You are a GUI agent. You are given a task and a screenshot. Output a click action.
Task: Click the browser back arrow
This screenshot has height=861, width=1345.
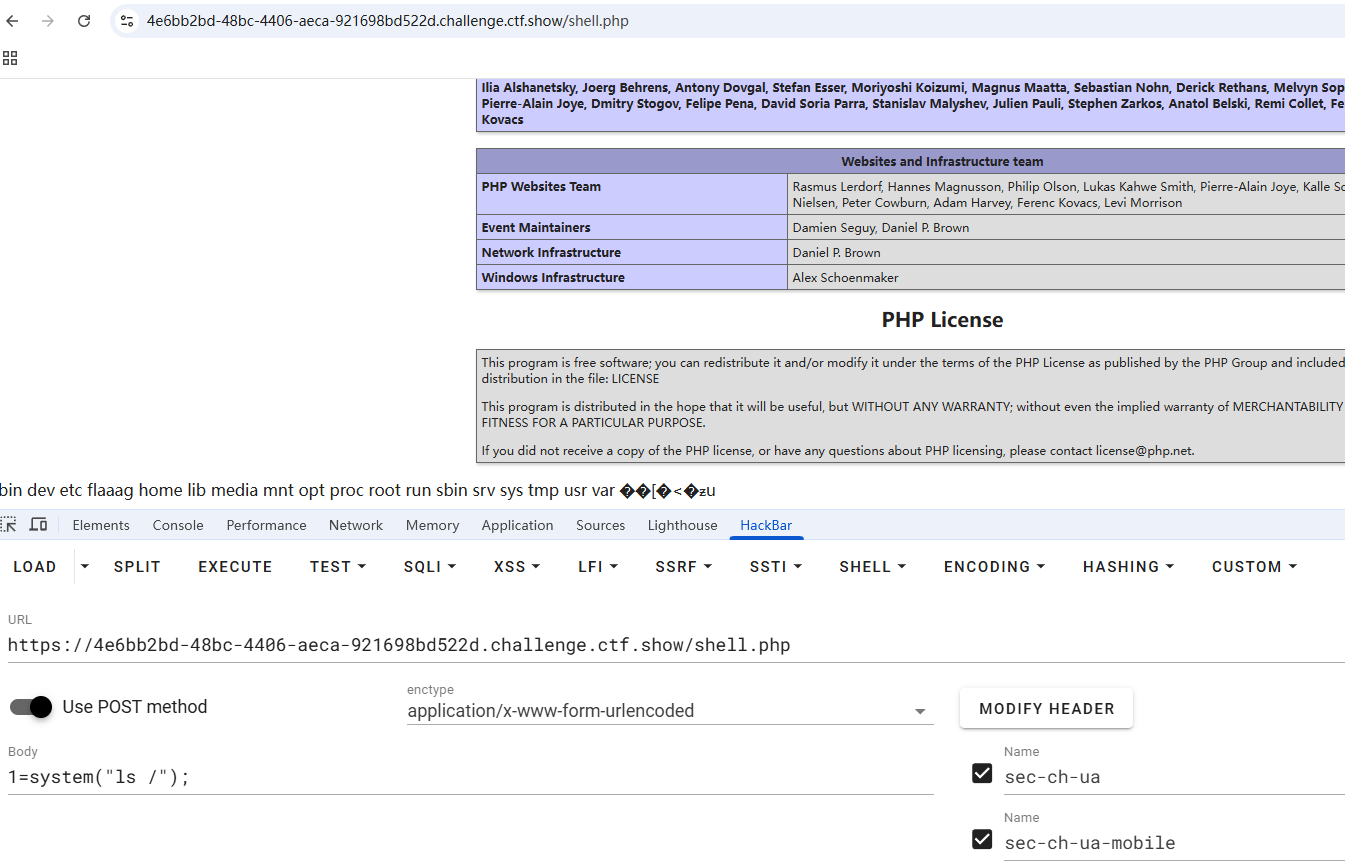pos(13,21)
